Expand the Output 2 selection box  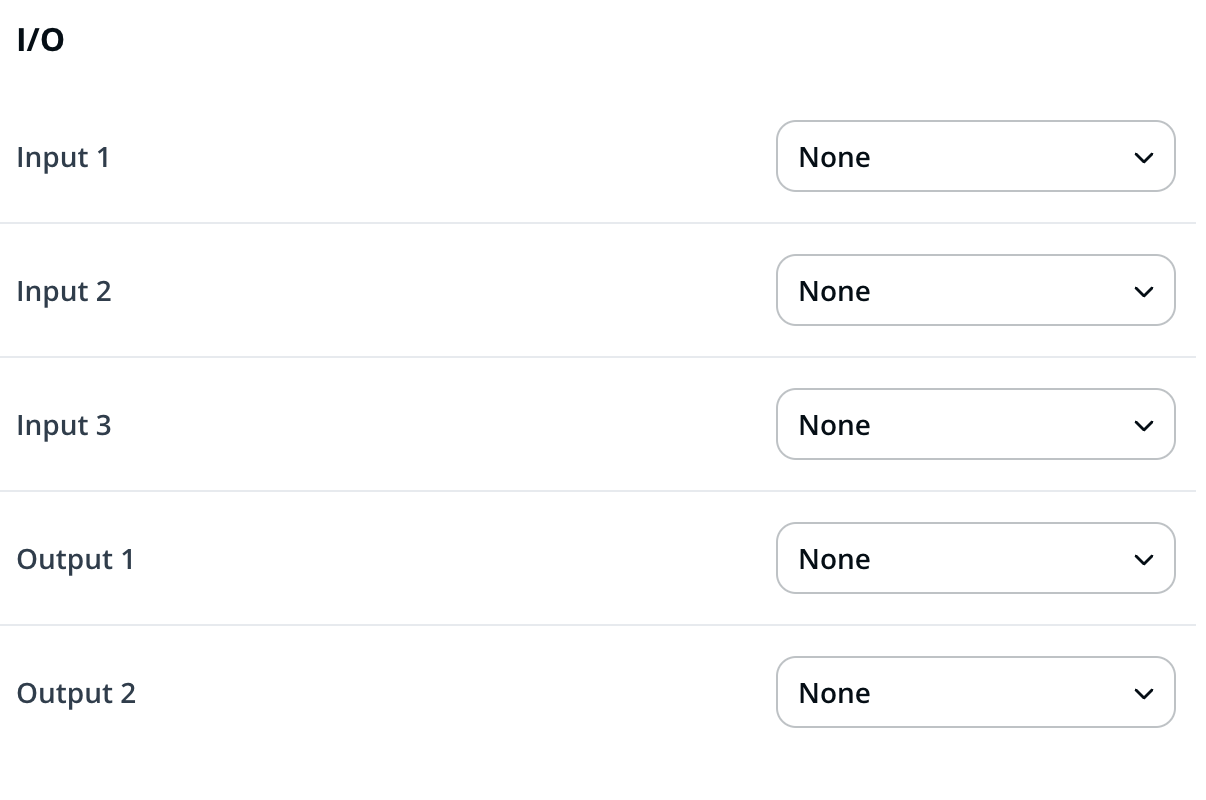click(975, 692)
